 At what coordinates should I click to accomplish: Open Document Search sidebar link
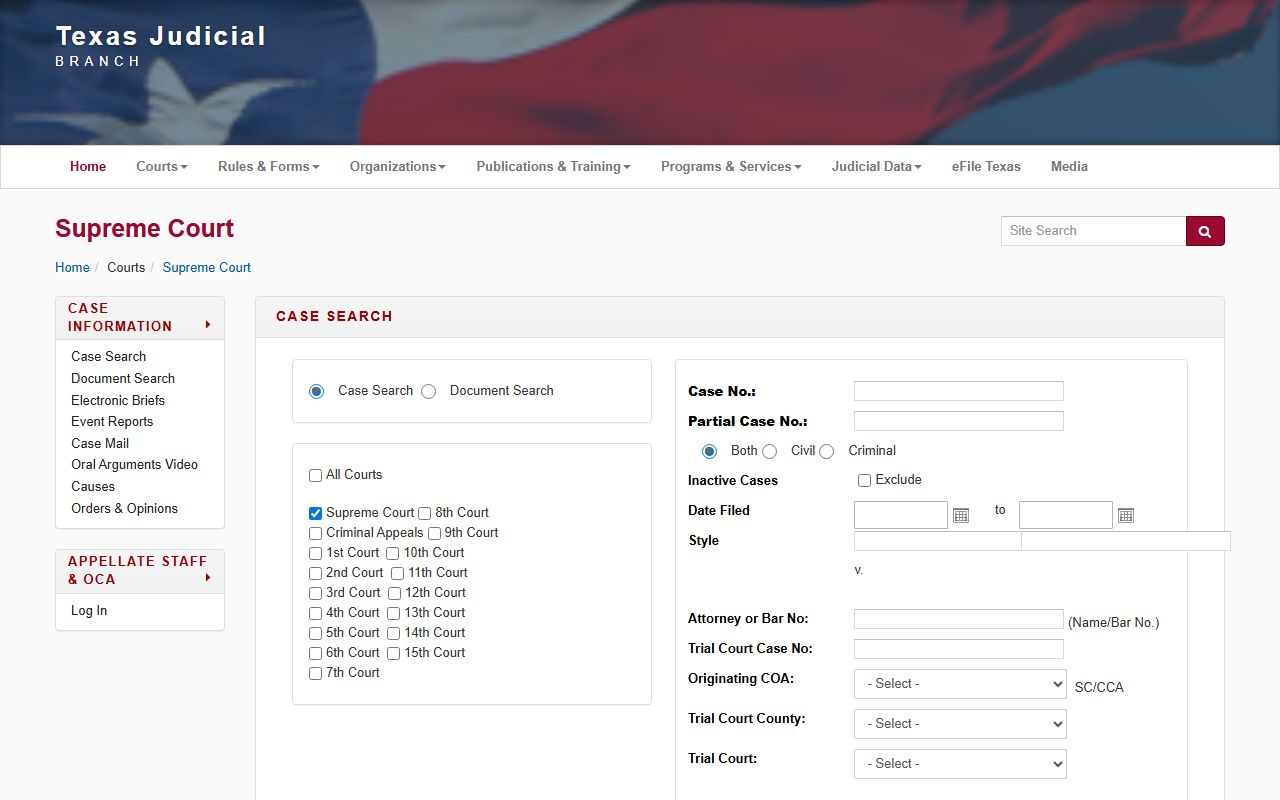pyautogui.click(x=123, y=379)
